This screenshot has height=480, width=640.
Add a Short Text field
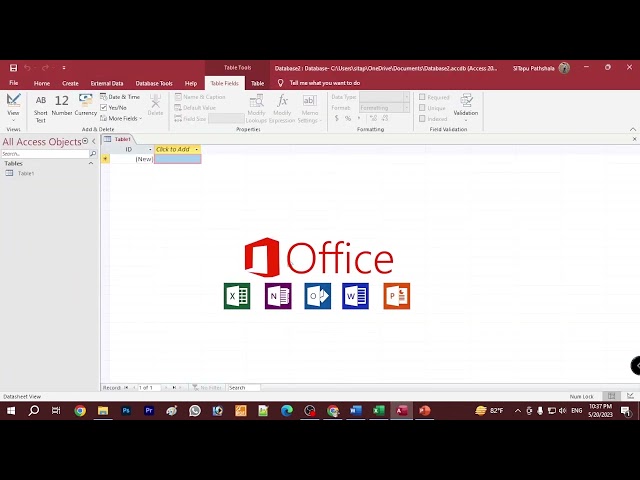pyautogui.click(x=40, y=109)
